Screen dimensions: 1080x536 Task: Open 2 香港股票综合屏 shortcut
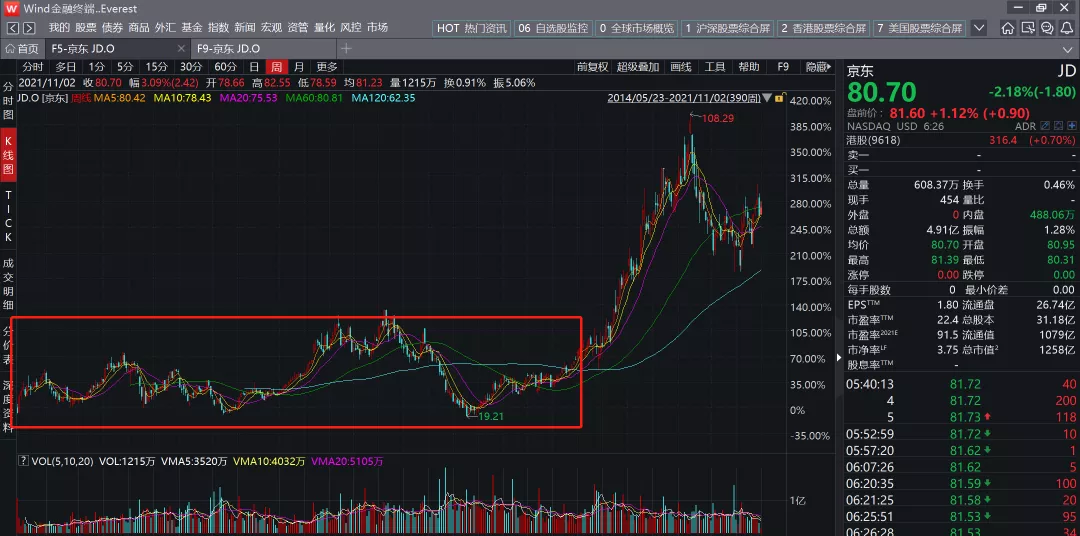[x=824, y=28]
